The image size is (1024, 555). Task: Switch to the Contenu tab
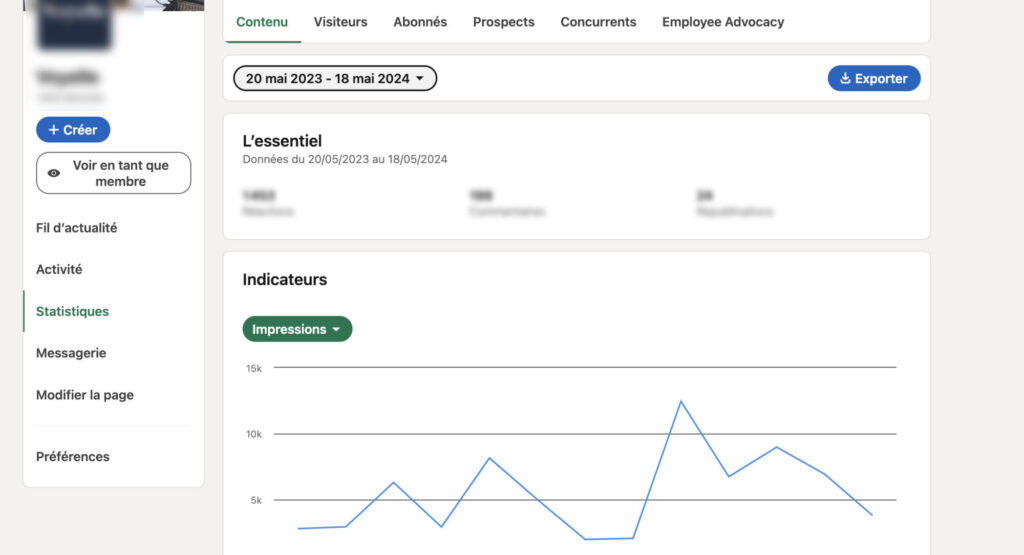262,22
